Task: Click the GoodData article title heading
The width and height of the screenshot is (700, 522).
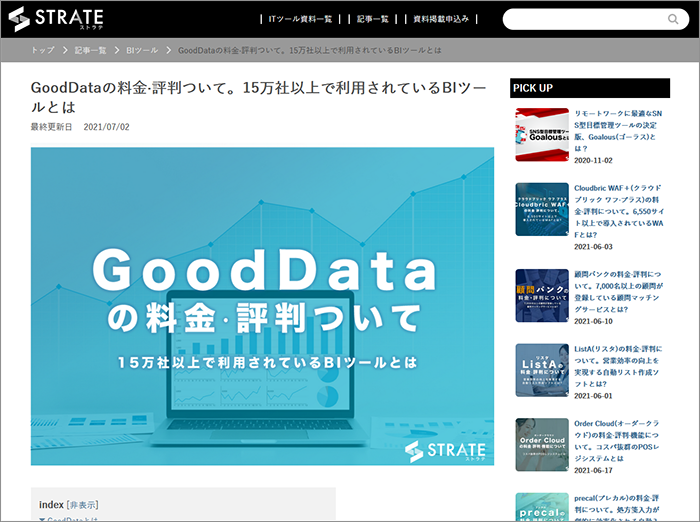Action: (x=258, y=97)
